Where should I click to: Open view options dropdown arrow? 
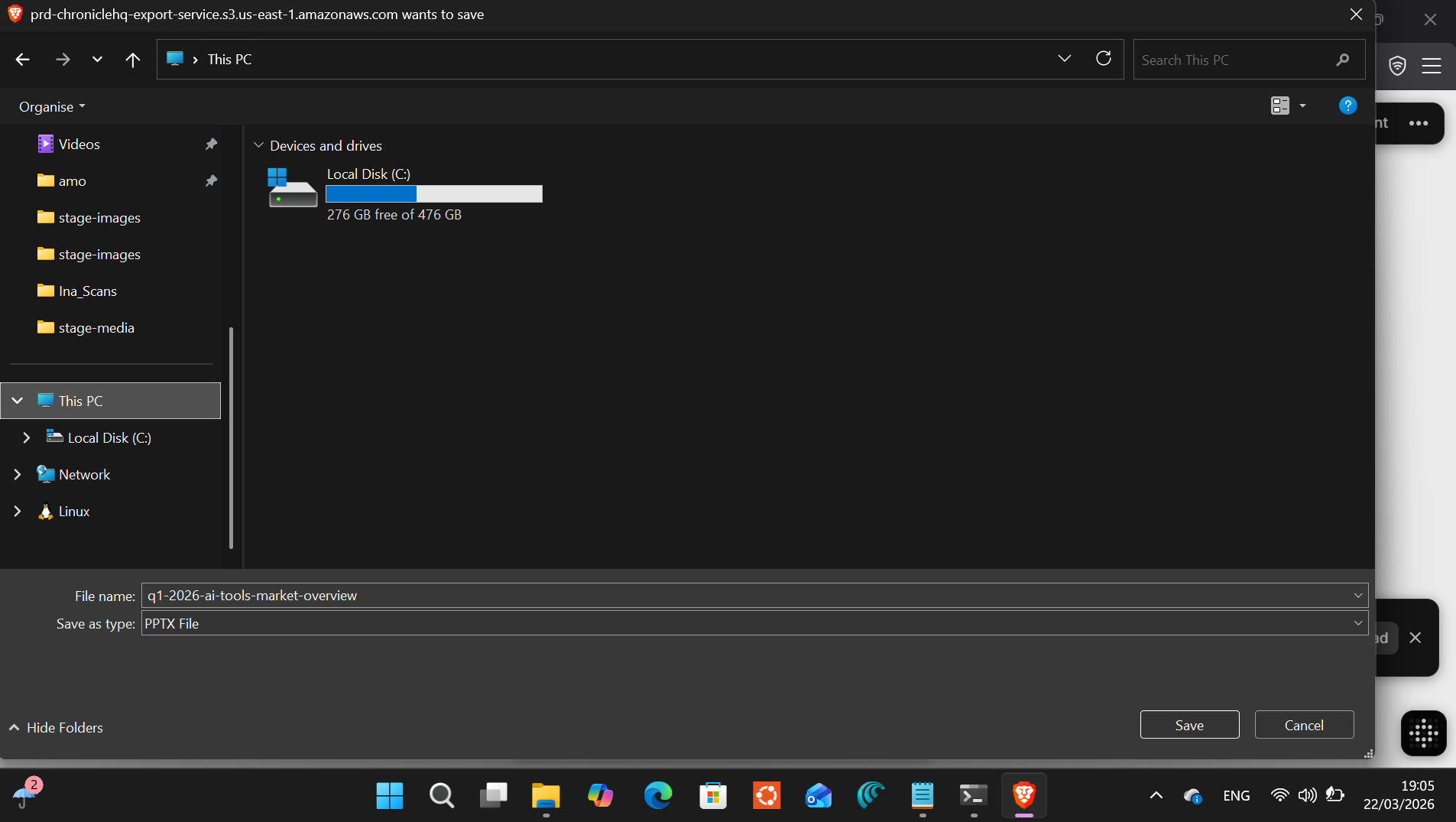[x=1303, y=106]
